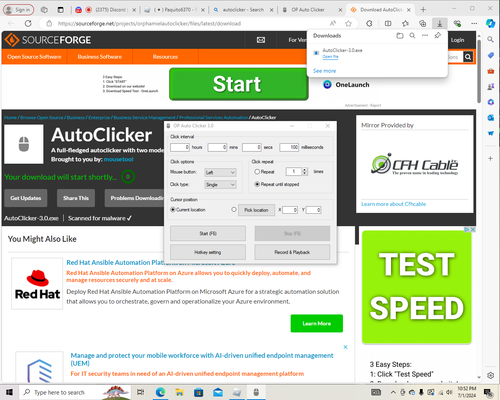Switch to the OP Auto Clicker tab
500x400 pixels.
(311, 10)
